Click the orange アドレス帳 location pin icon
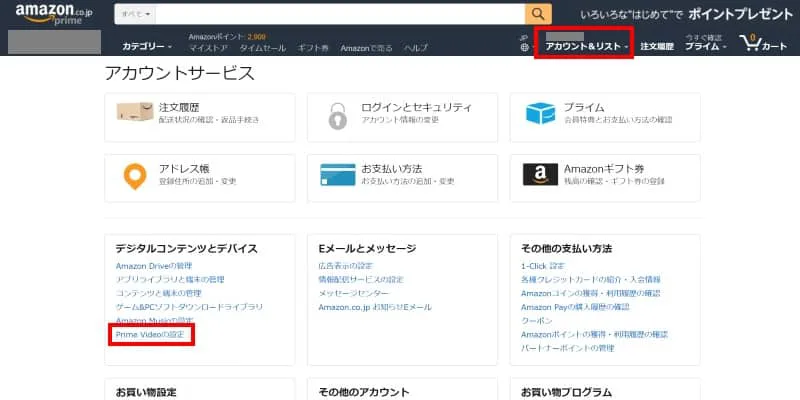This screenshot has width=800, height=400. pos(131,176)
